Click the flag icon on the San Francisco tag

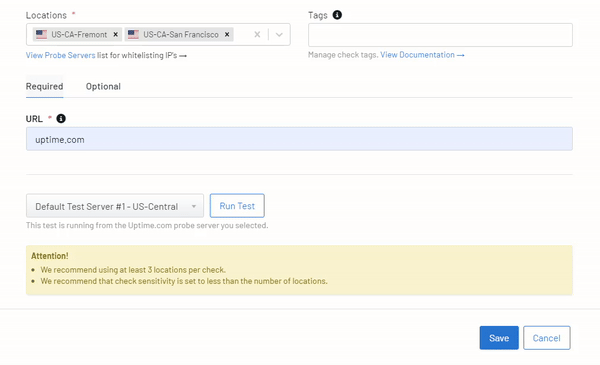133,34
